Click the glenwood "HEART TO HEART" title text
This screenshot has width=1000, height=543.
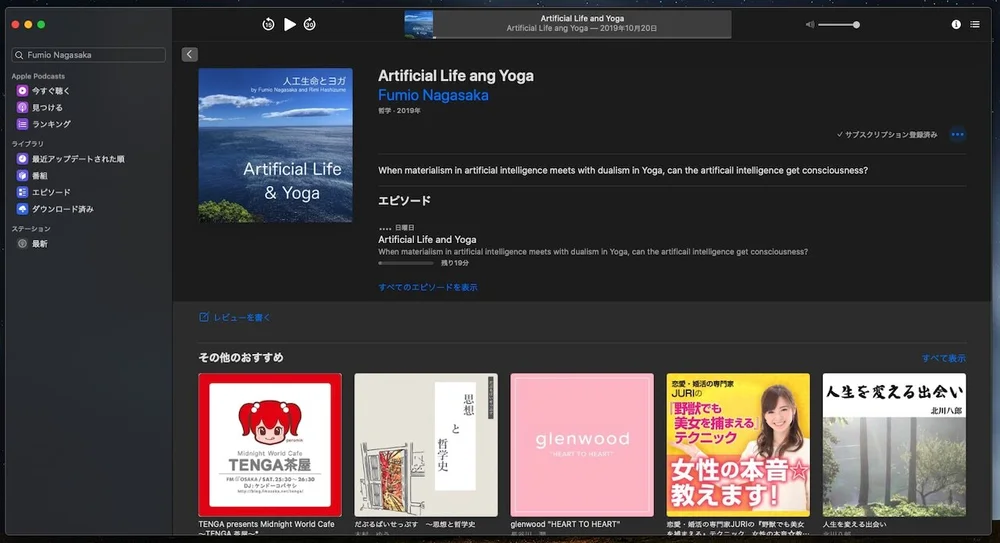pyautogui.click(x=565, y=524)
